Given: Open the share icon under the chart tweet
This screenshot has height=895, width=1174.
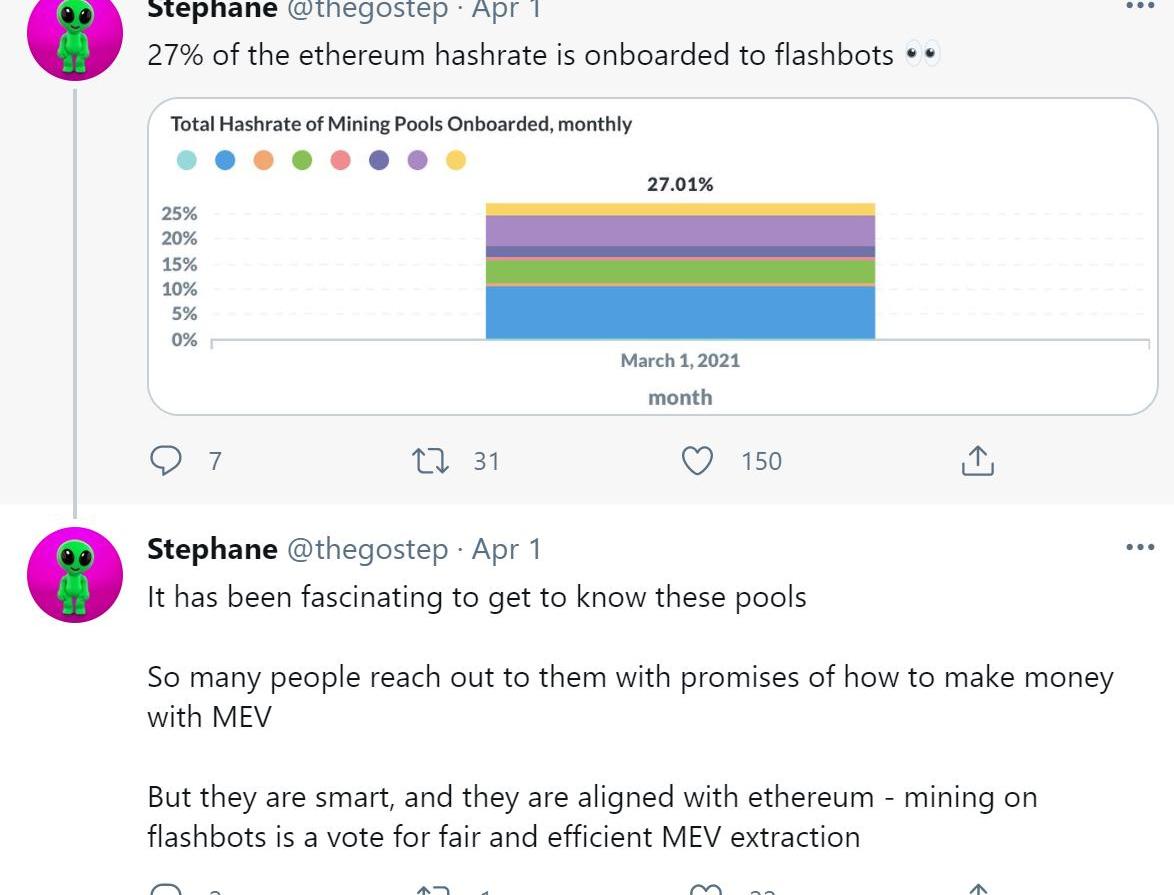Looking at the screenshot, I should (x=977, y=461).
